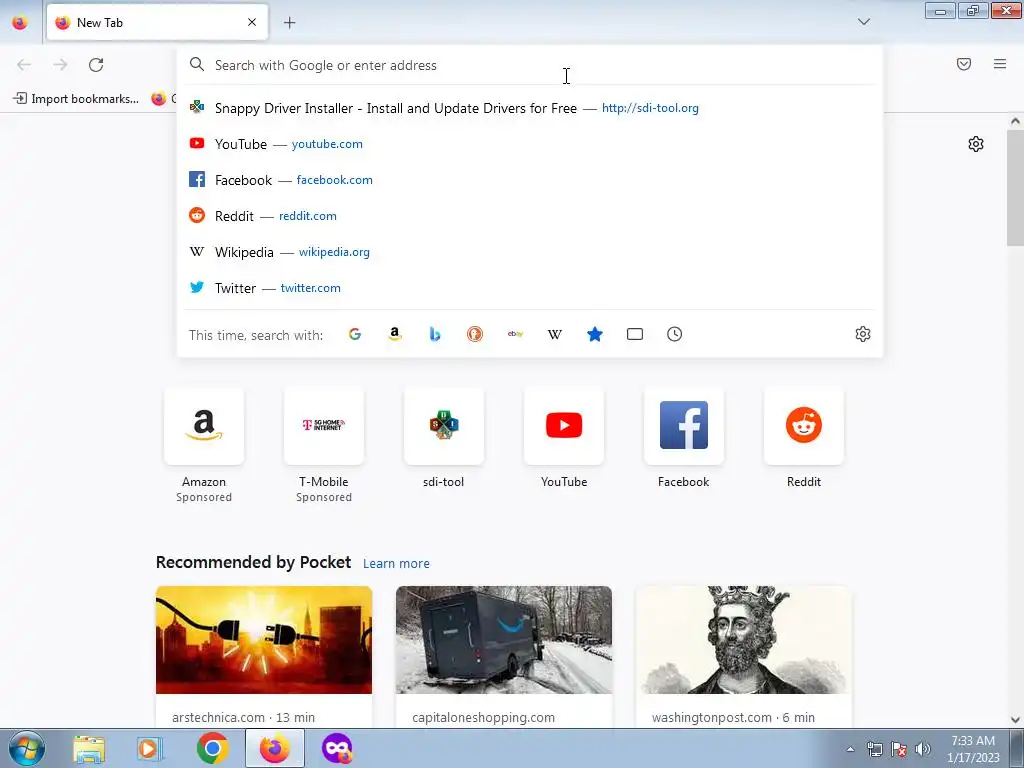Go forward one page
This screenshot has width=1024, height=768.
(60, 65)
